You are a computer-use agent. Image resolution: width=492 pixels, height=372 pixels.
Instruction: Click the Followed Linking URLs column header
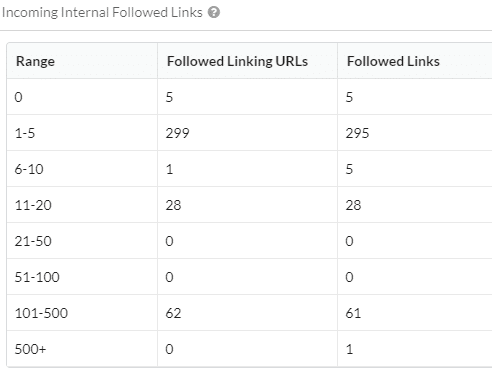click(237, 61)
